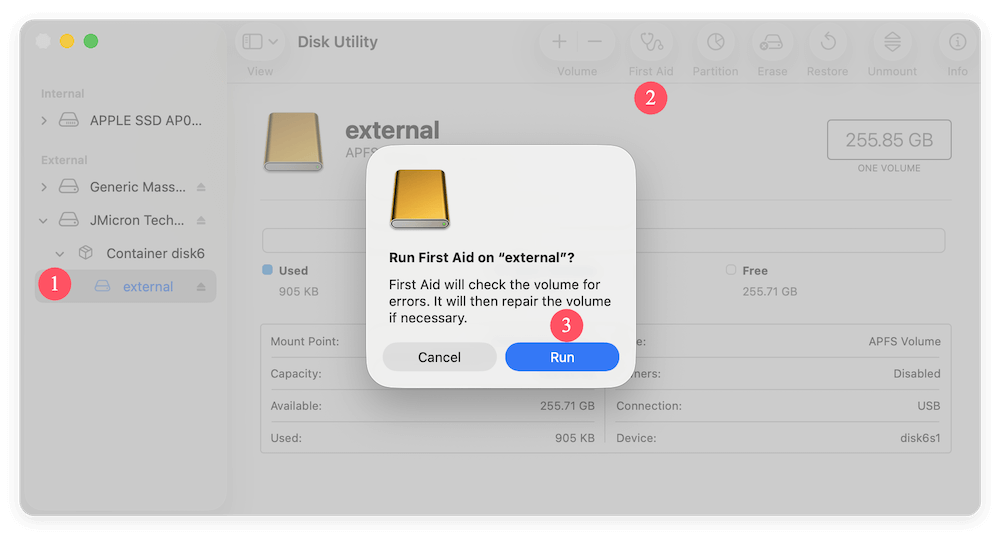The image size is (1000, 535).
Task: Click the 255.71 GB available value
Action: tap(567, 406)
